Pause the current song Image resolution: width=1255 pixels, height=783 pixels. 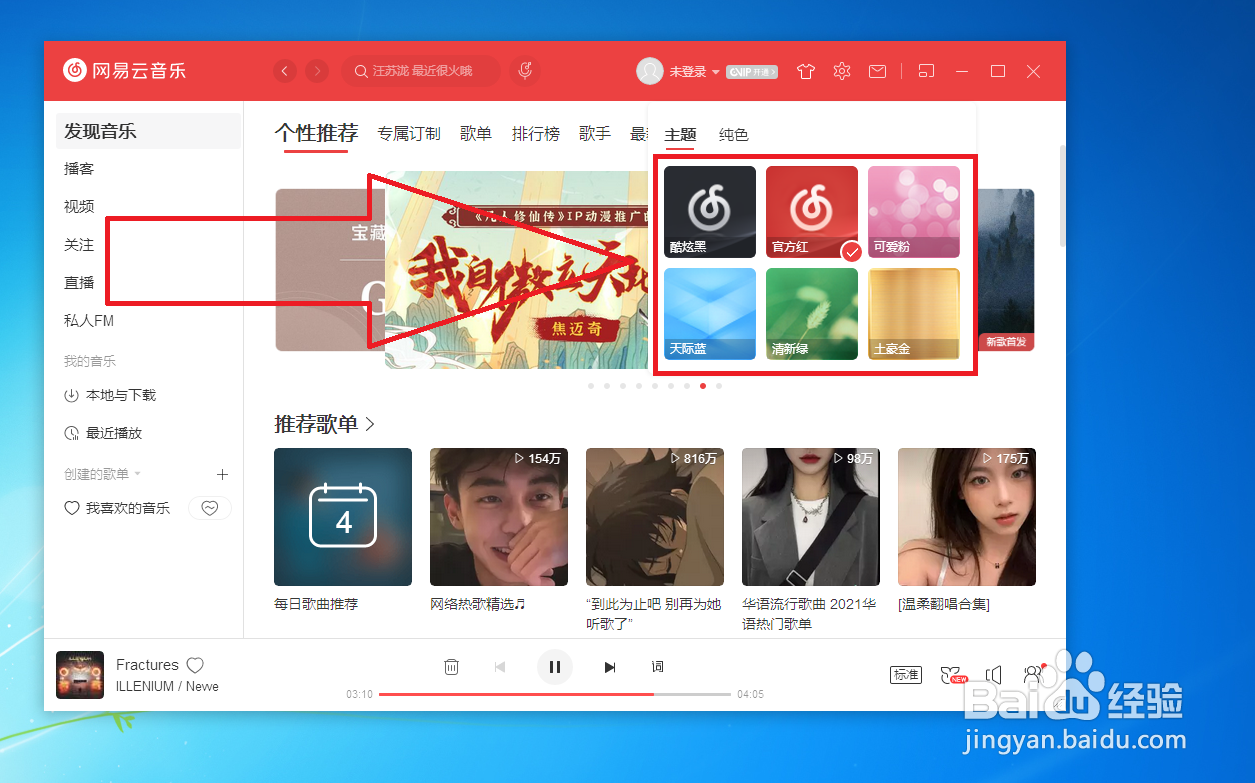[x=555, y=667]
